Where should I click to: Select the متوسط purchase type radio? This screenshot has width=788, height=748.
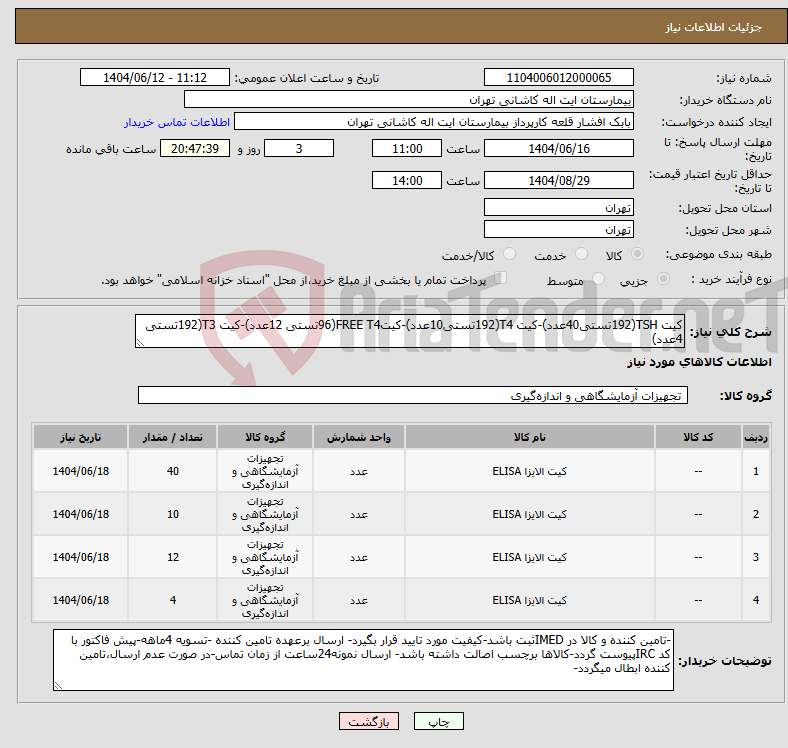click(x=598, y=278)
